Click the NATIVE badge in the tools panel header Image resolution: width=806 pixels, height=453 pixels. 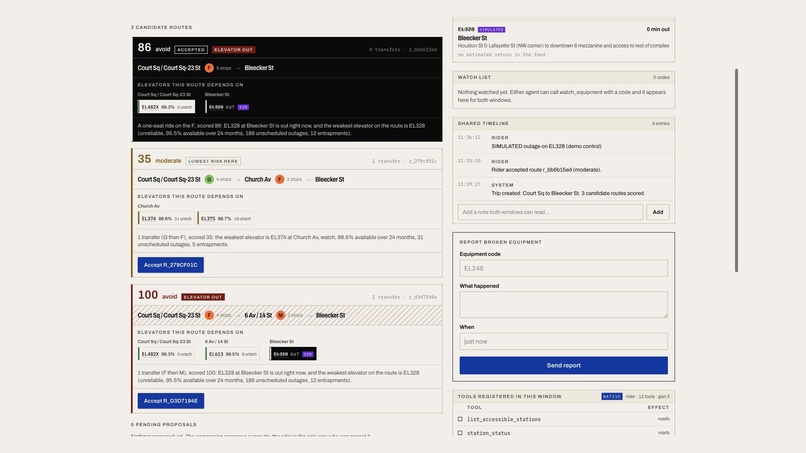point(612,396)
